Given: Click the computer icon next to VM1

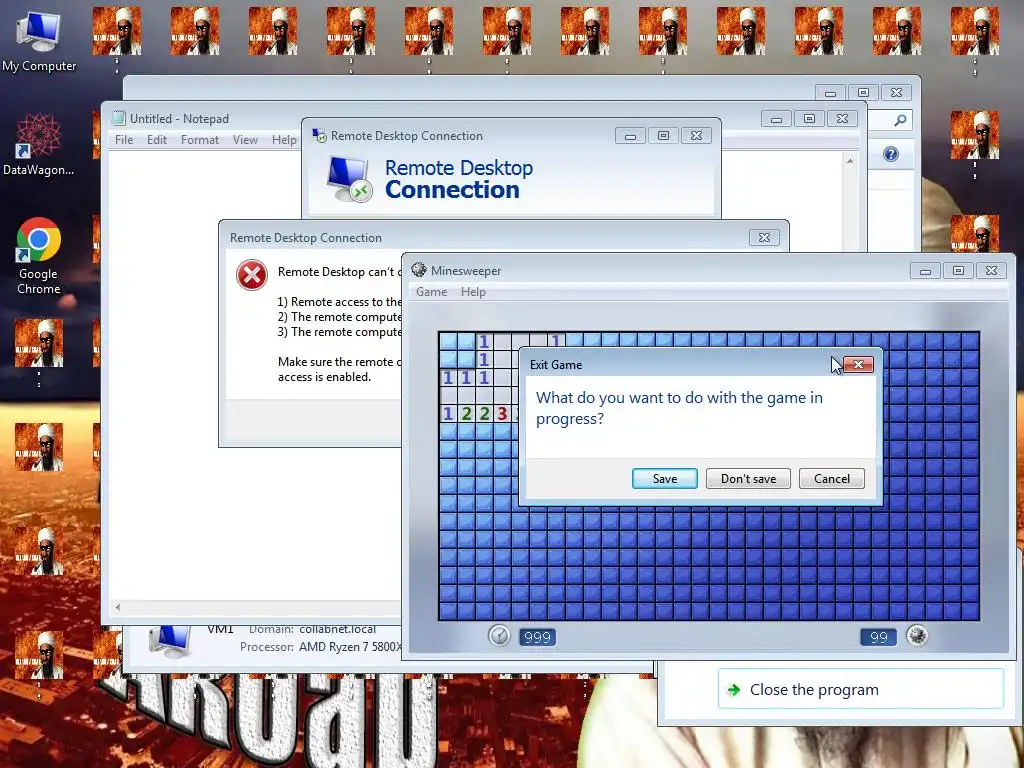Looking at the screenshot, I should 170,641.
